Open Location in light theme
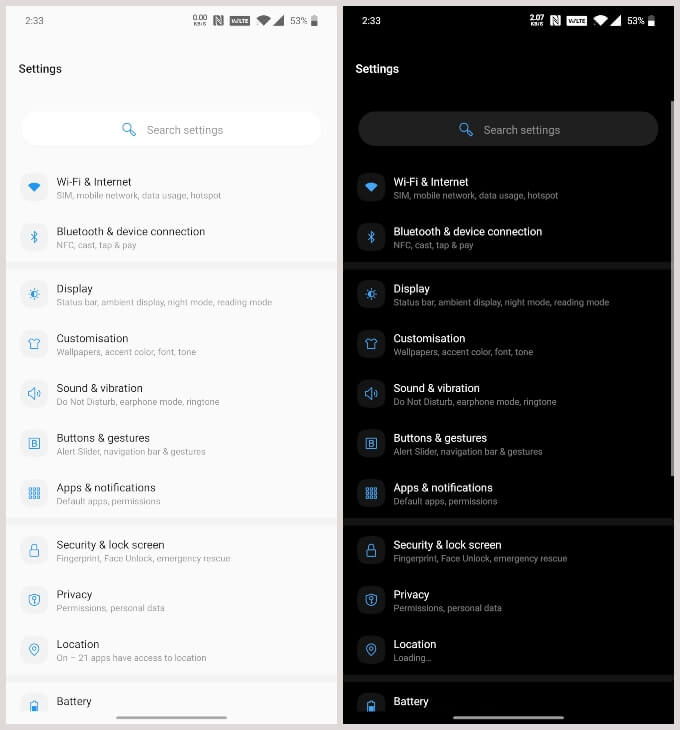This screenshot has width=680, height=730. (x=171, y=650)
